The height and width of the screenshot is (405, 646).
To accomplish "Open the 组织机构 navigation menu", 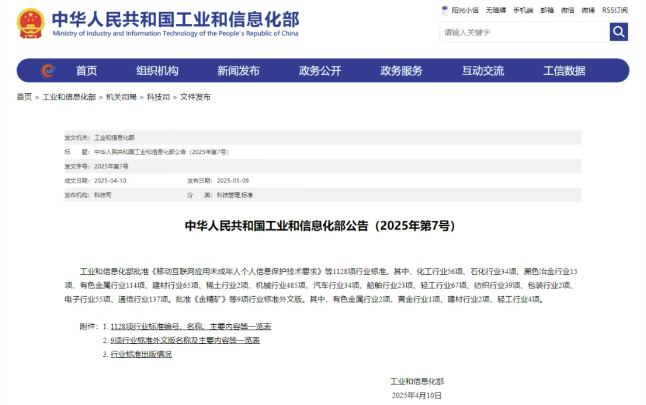I will tap(157, 70).
